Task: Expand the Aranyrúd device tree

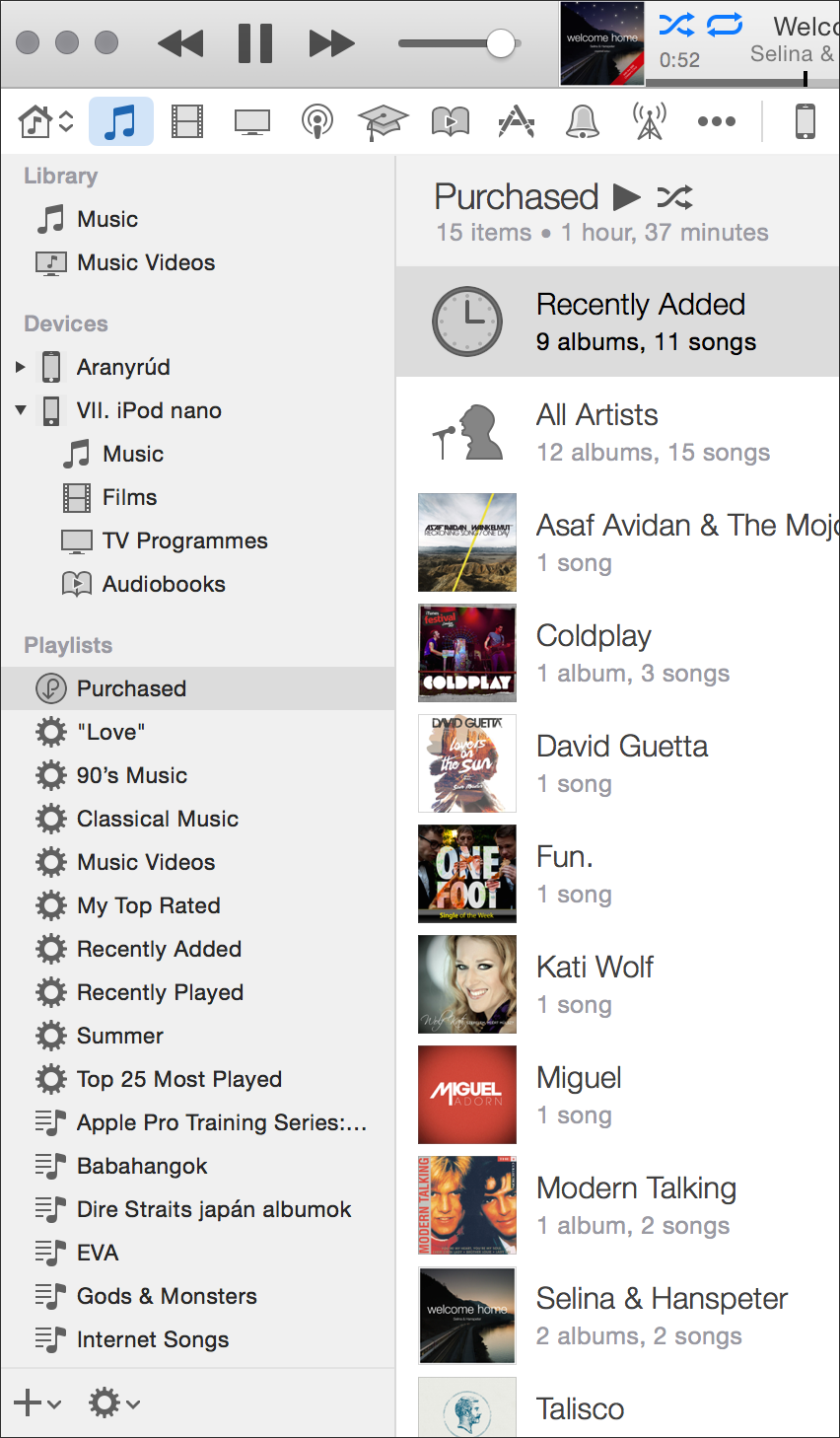Action: point(21,367)
